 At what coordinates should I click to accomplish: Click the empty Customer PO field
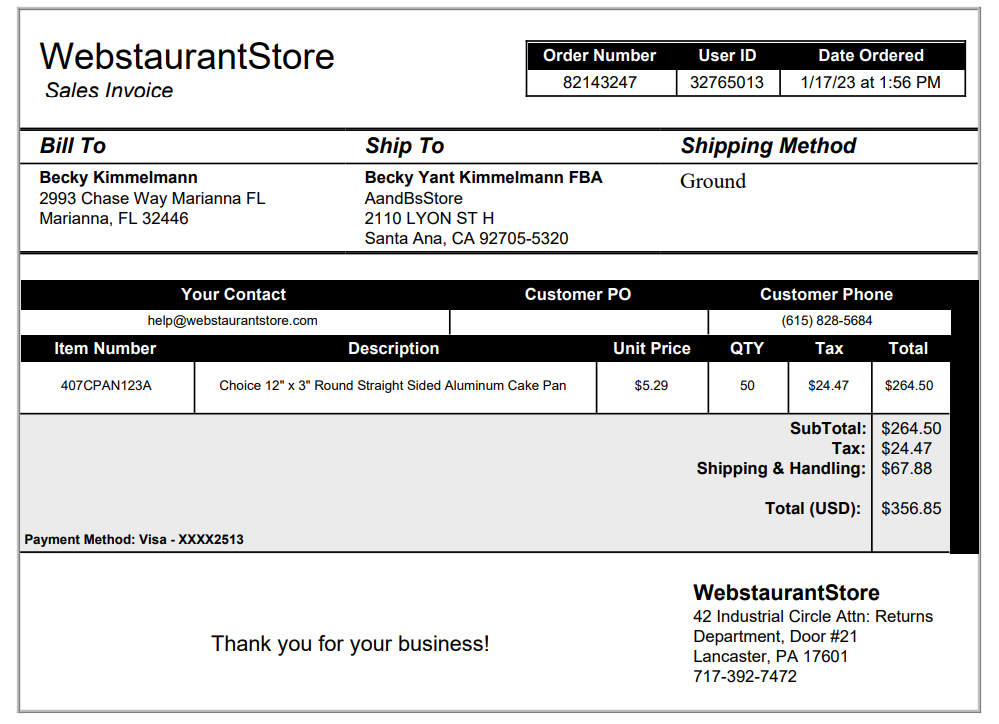pyautogui.click(x=579, y=321)
